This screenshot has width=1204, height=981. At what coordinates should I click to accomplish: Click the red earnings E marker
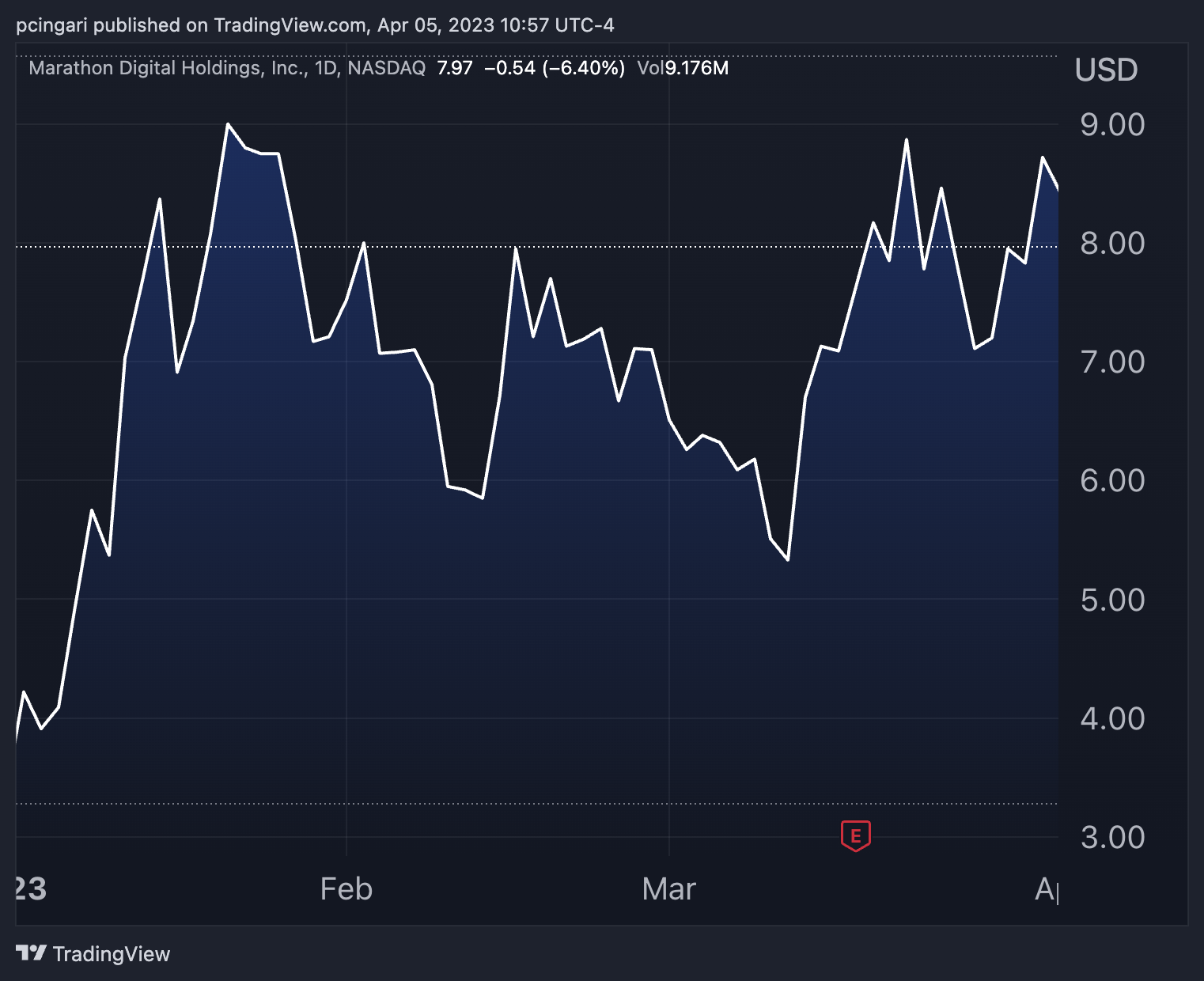point(855,835)
